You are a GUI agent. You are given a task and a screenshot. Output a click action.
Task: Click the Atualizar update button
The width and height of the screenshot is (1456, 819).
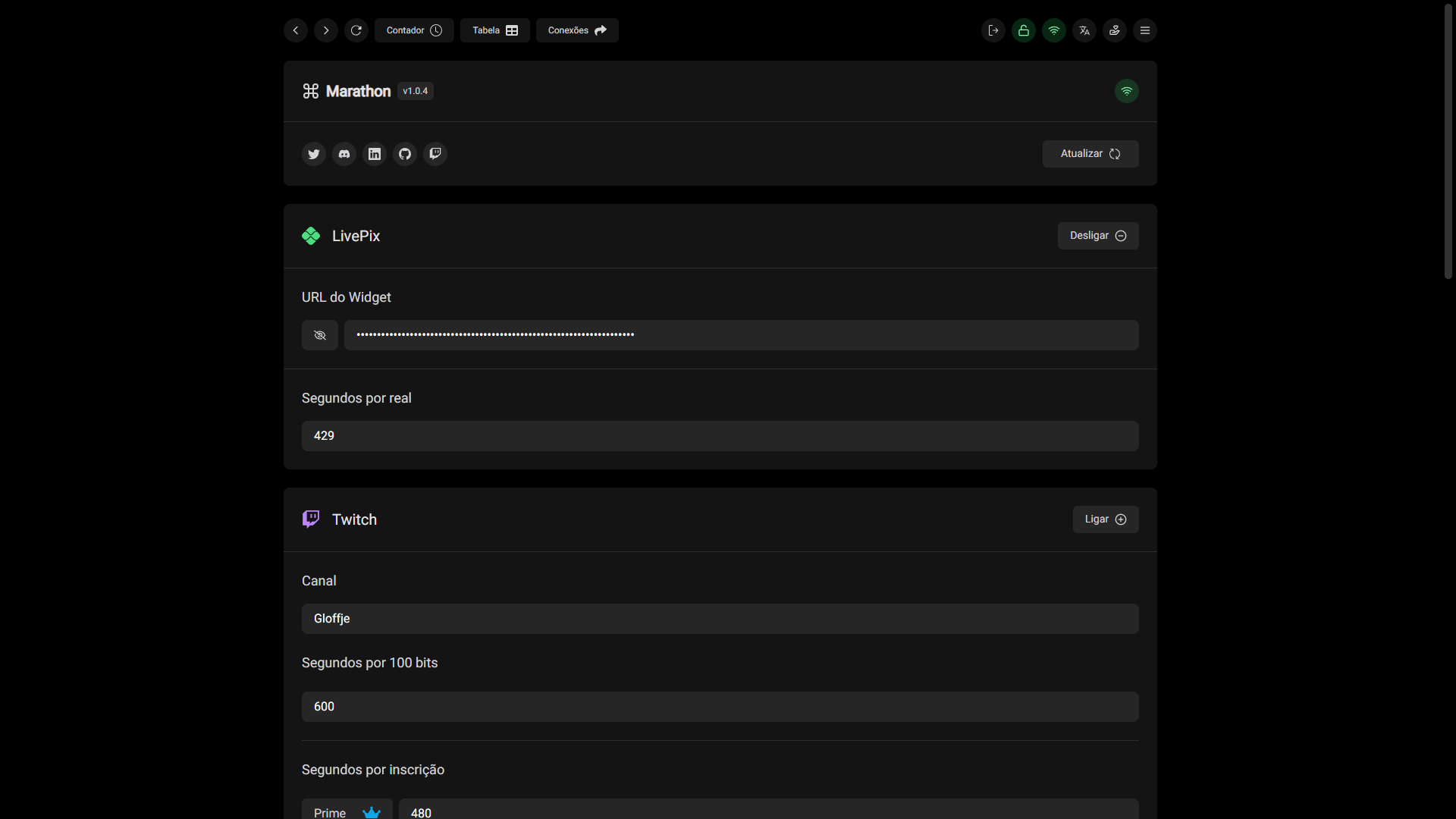tap(1090, 154)
